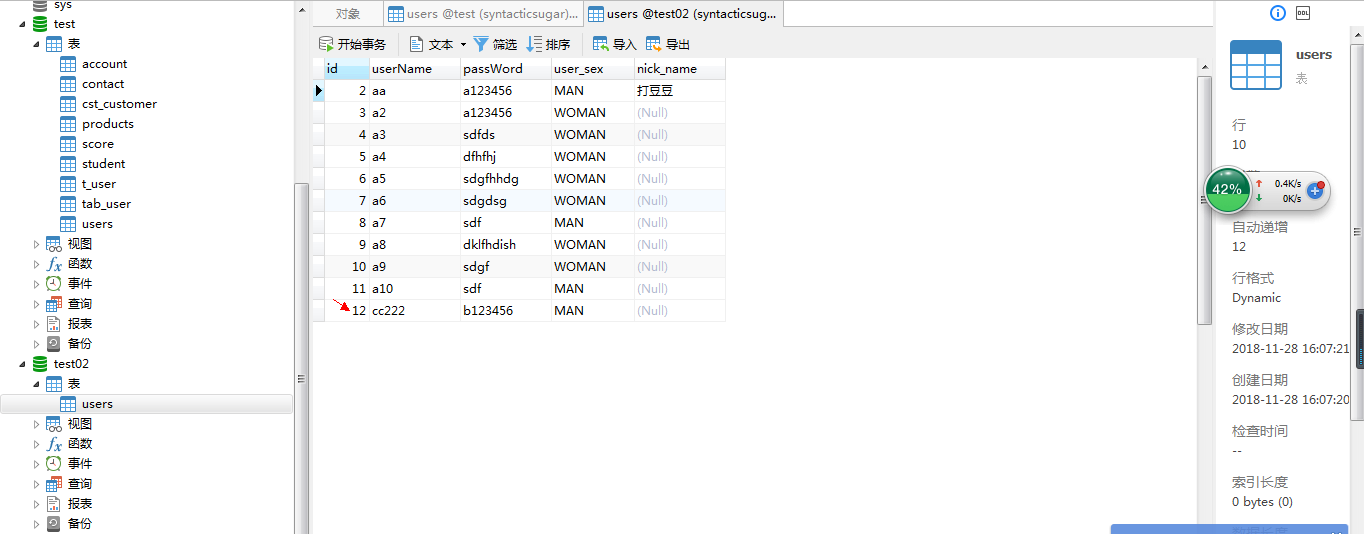This screenshot has height=534, width=1364.
Task: Click the 排序 sort button
Action: [x=549, y=44]
